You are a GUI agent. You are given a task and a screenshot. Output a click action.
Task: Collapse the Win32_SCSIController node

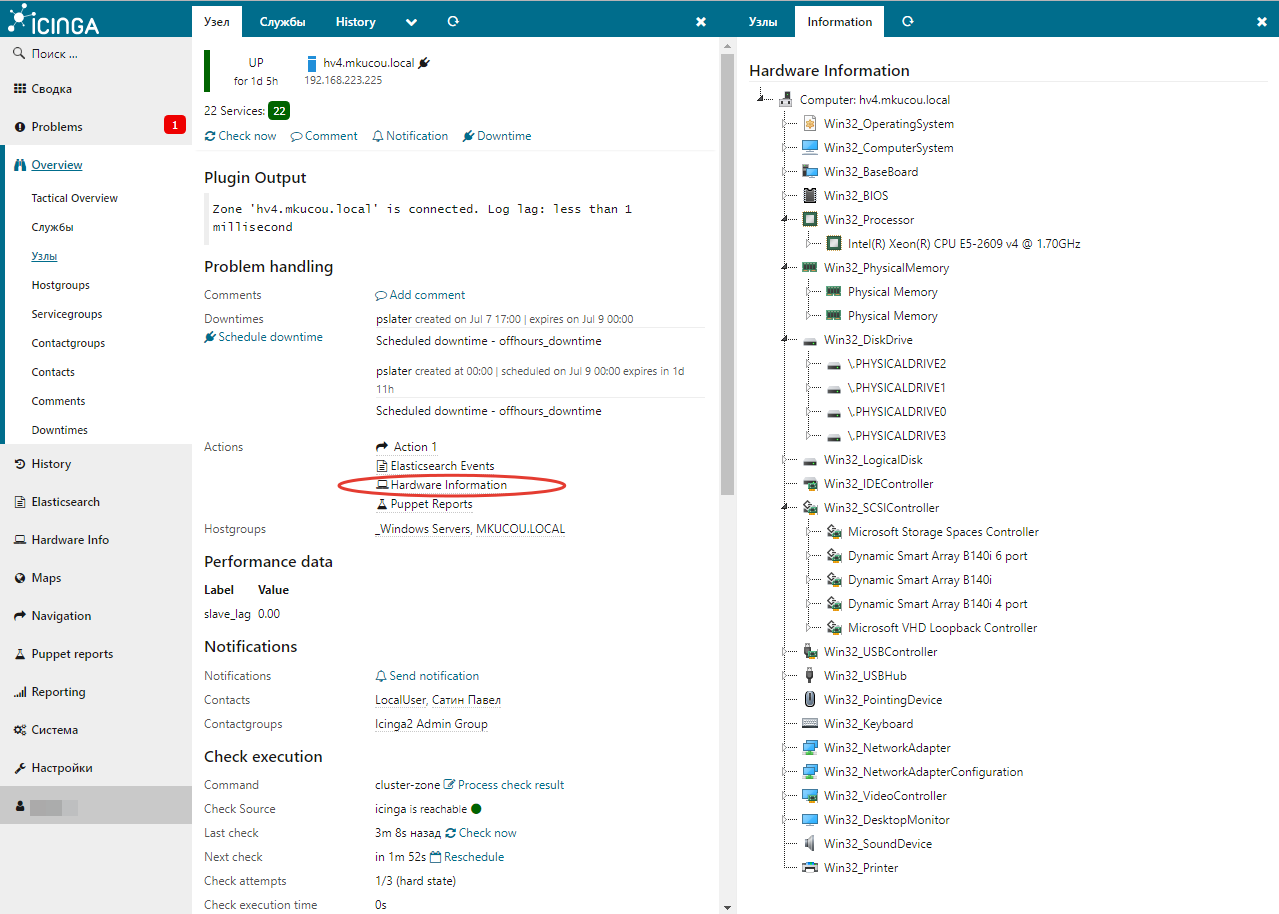pyautogui.click(x=784, y=508)
